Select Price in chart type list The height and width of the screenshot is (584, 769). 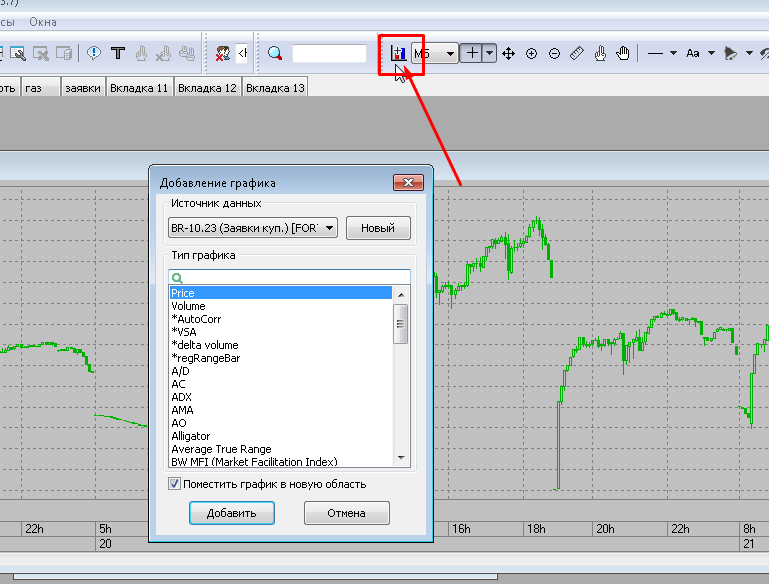pyautogui.click(x=281, y=293)
